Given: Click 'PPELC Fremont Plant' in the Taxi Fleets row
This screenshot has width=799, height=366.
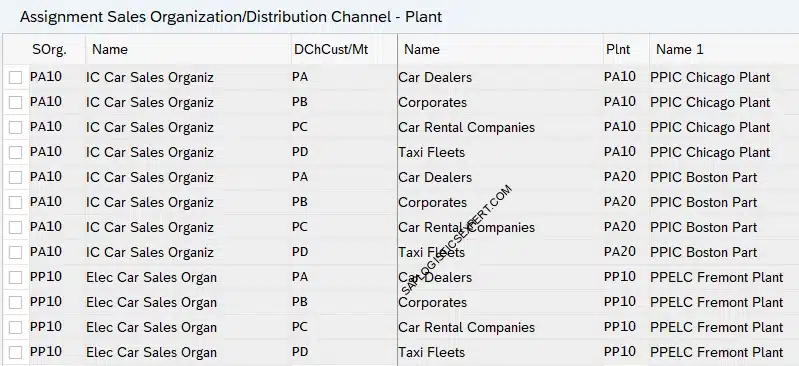Looking at the screenshot, I should coord(716,352).
